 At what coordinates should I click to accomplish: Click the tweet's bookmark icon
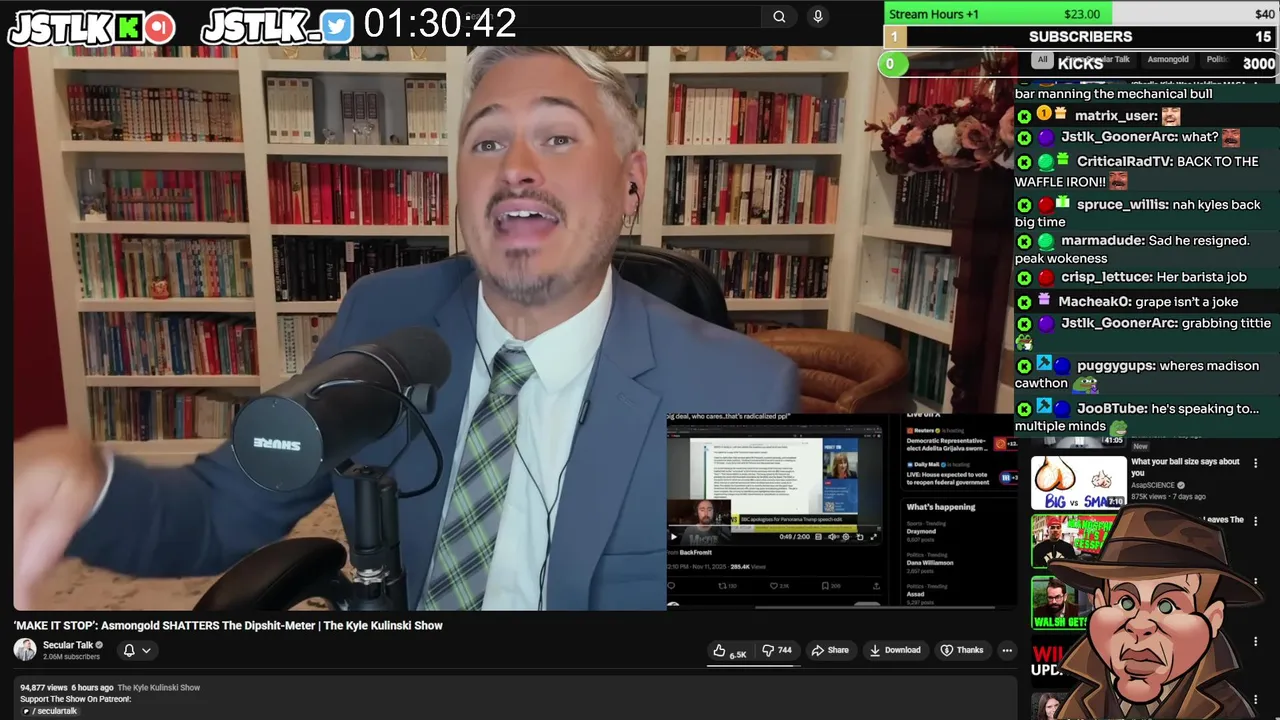[x=825, y=586]
